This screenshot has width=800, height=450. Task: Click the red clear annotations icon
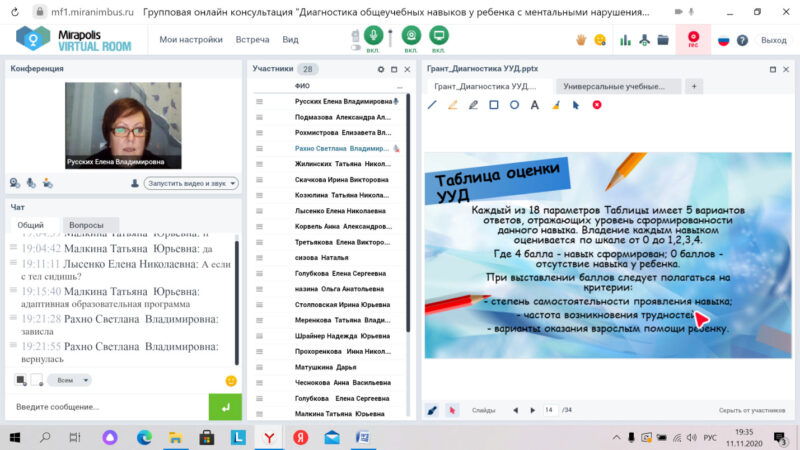point(597,105)
